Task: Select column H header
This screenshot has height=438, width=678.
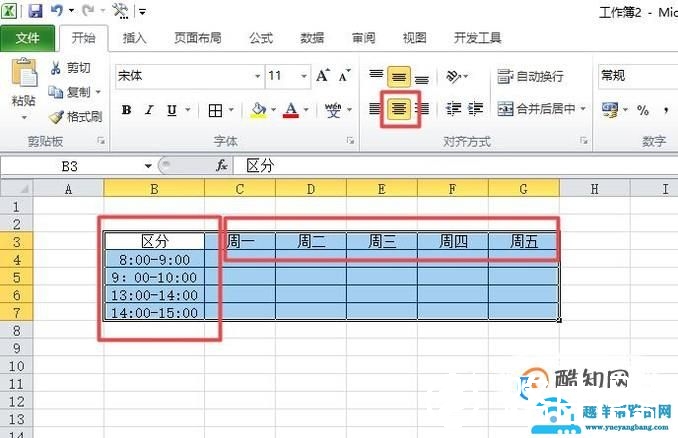Action: tap(595, 189)
